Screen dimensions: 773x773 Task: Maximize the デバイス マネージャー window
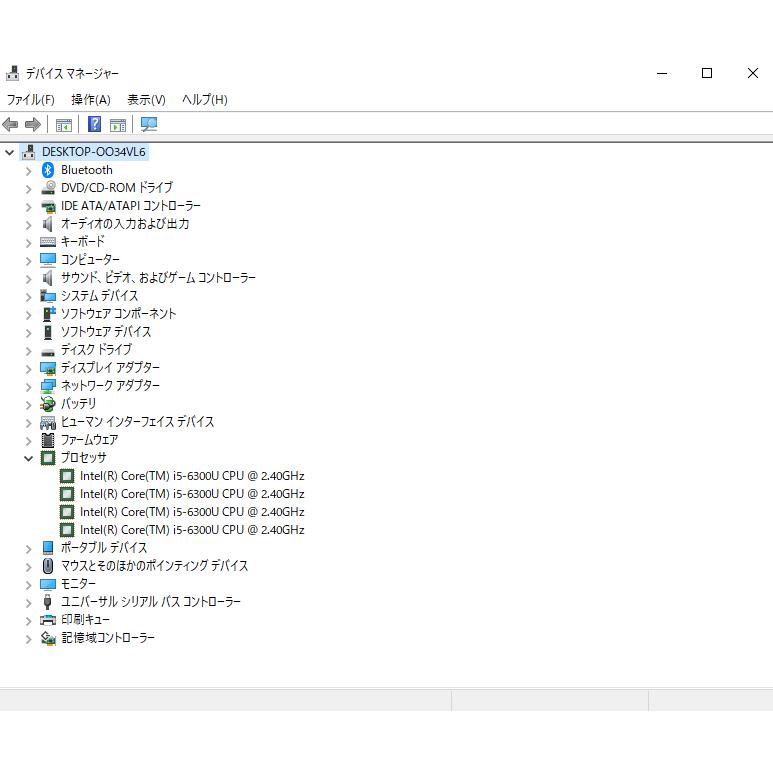tap(706, 73)
